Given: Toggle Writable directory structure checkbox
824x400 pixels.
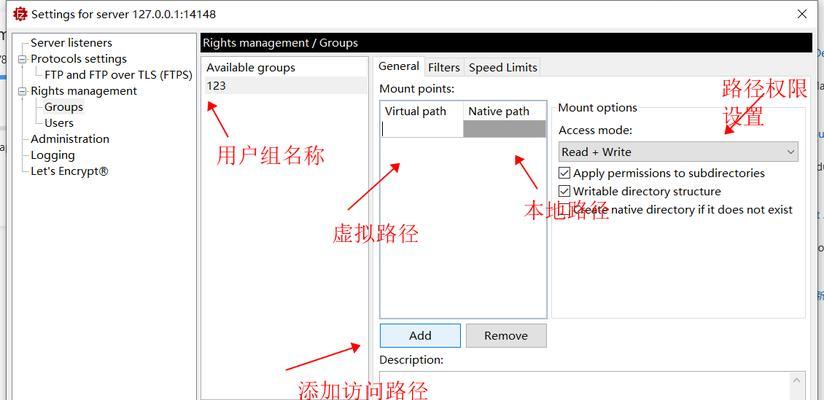Looking at the screenshot, I should click(564, 191).
